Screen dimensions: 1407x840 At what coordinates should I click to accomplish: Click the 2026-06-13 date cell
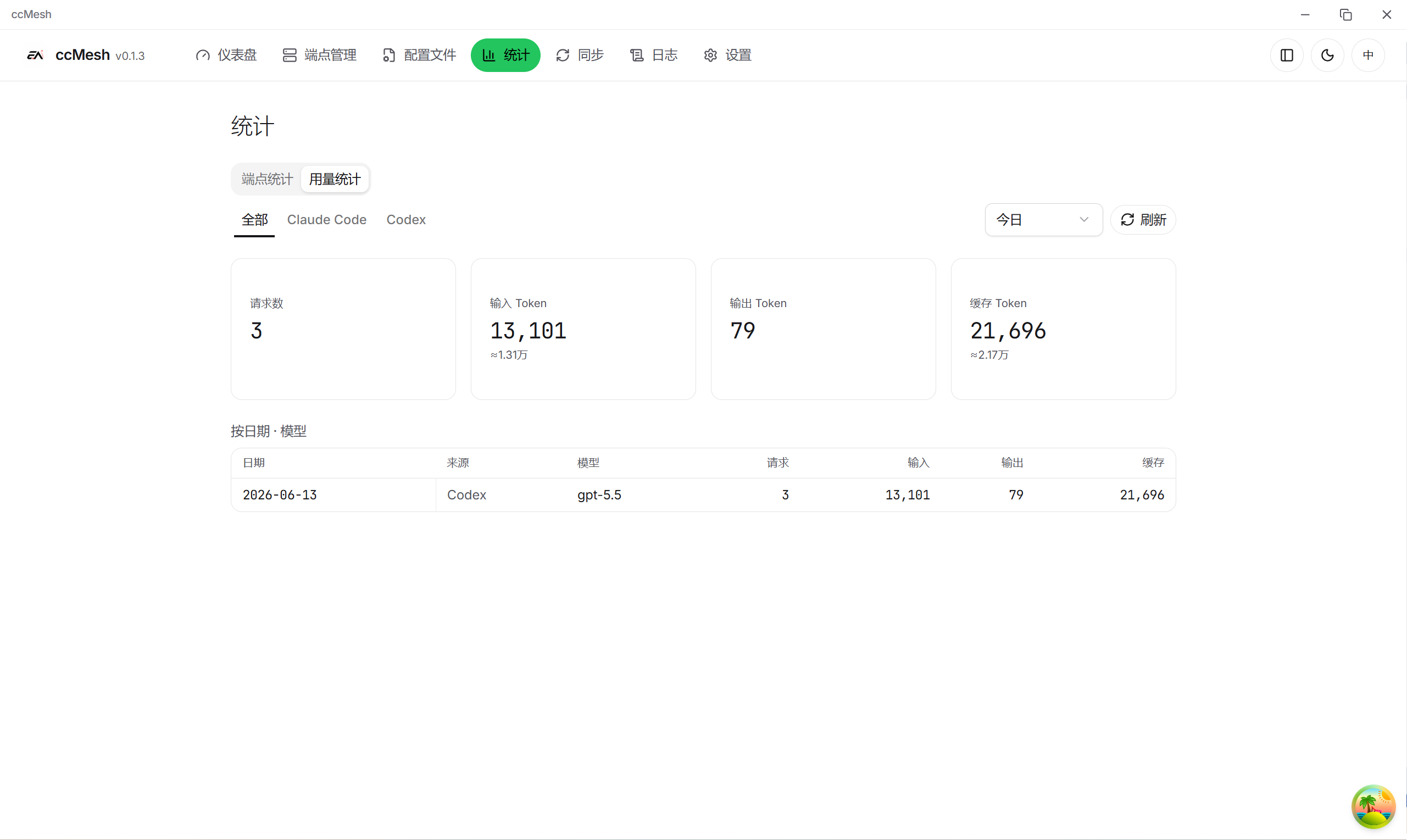pos(280,495)
